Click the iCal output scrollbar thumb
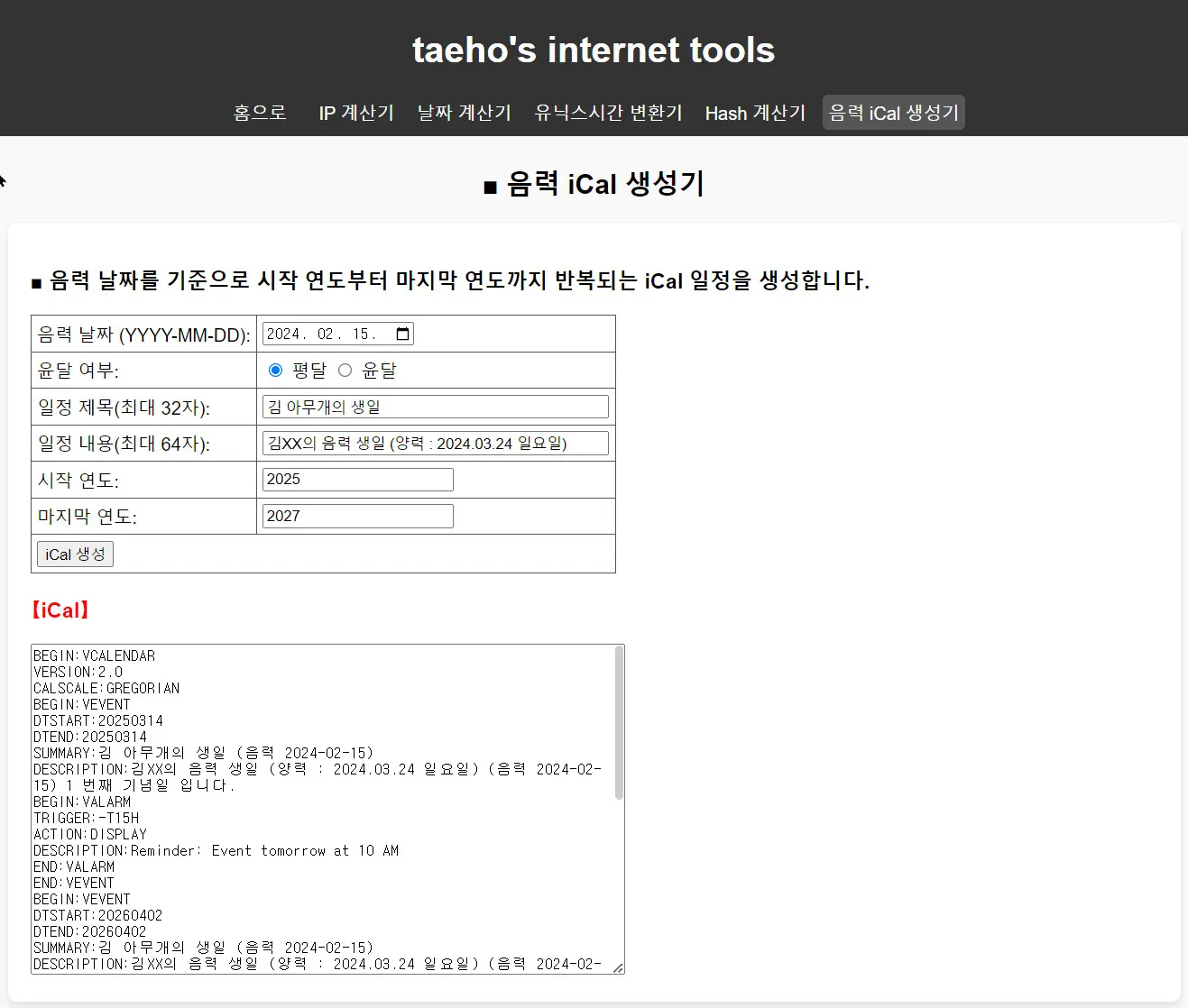This screenshot has height=1008, width=1188. [619, 723]
